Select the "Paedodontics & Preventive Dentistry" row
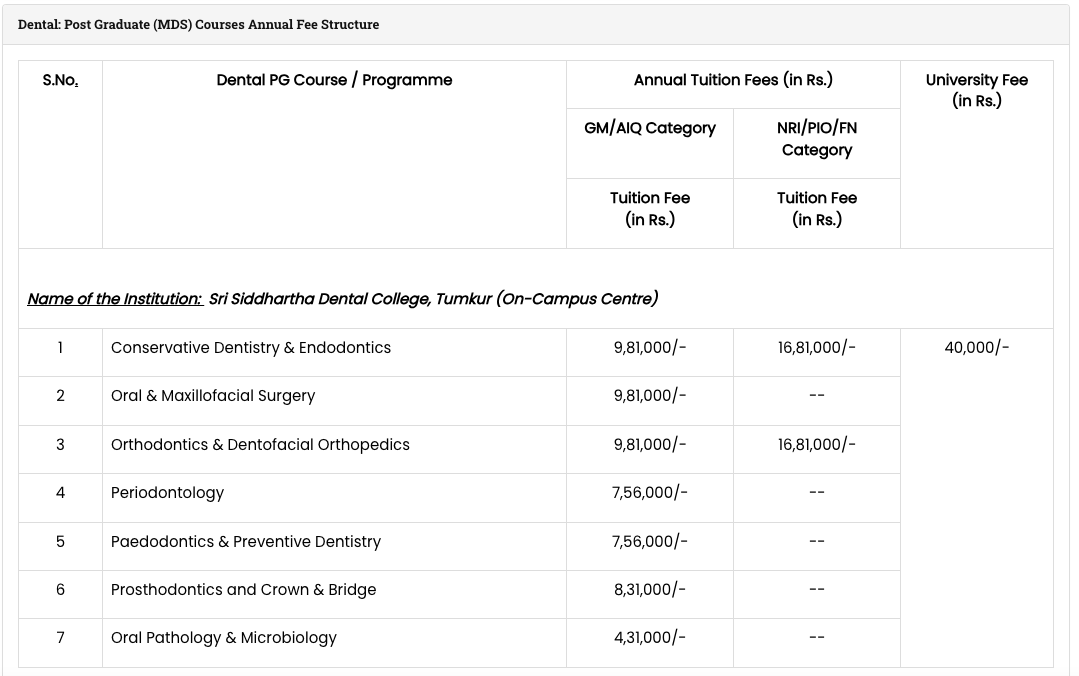The image size is (1079, 676). coord(245,541)
